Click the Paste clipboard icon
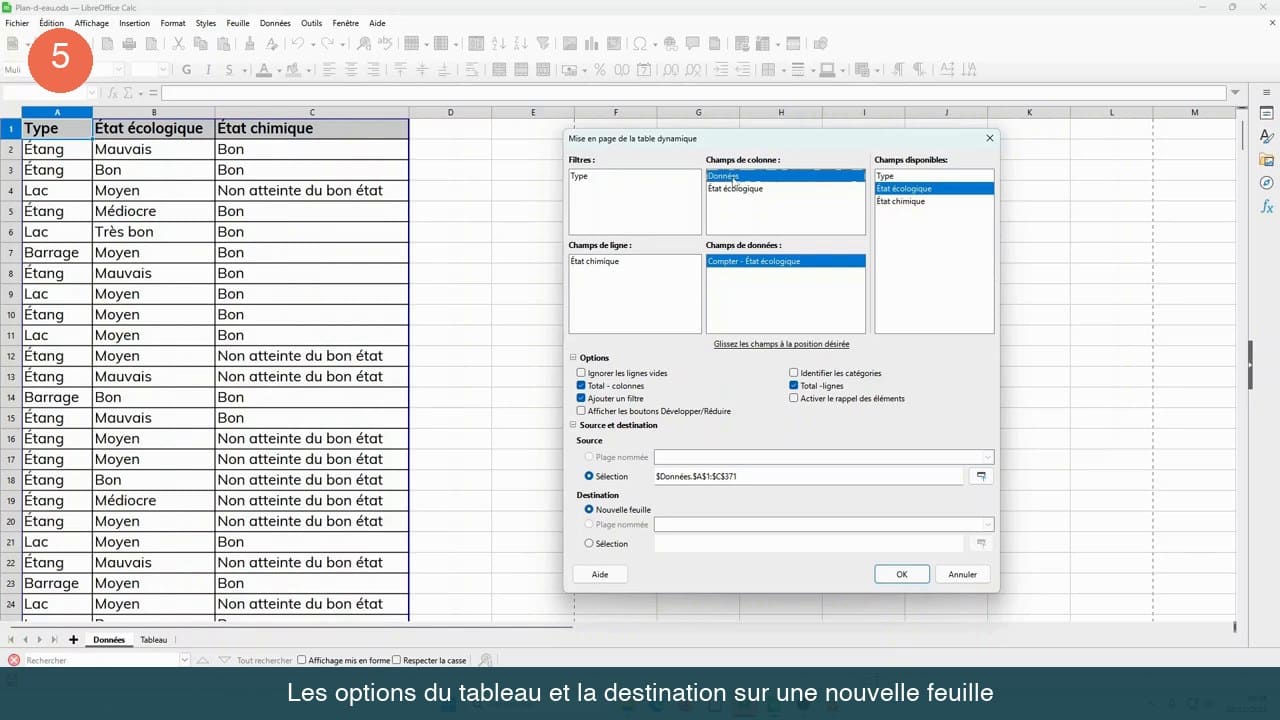The image size is (1280, 720). [x=224, y=44]
